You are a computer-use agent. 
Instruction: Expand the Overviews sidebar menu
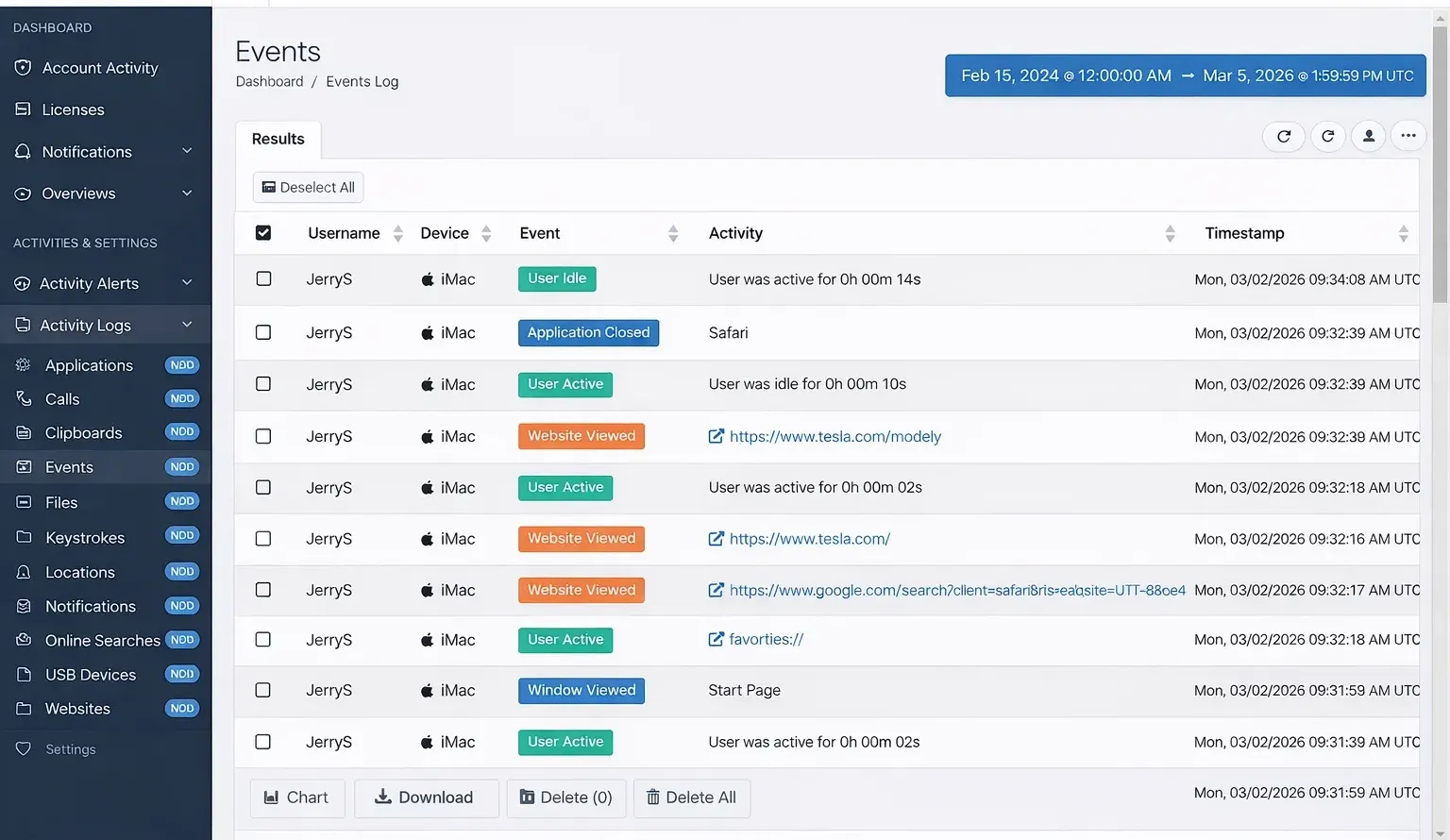pyautogui.click(x=186, y=193)
